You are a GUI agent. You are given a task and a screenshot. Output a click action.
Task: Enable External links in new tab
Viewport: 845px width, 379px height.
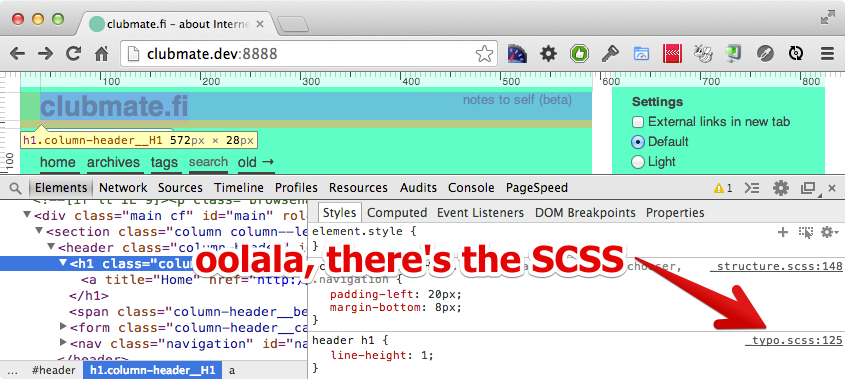(x=638, y=122)
